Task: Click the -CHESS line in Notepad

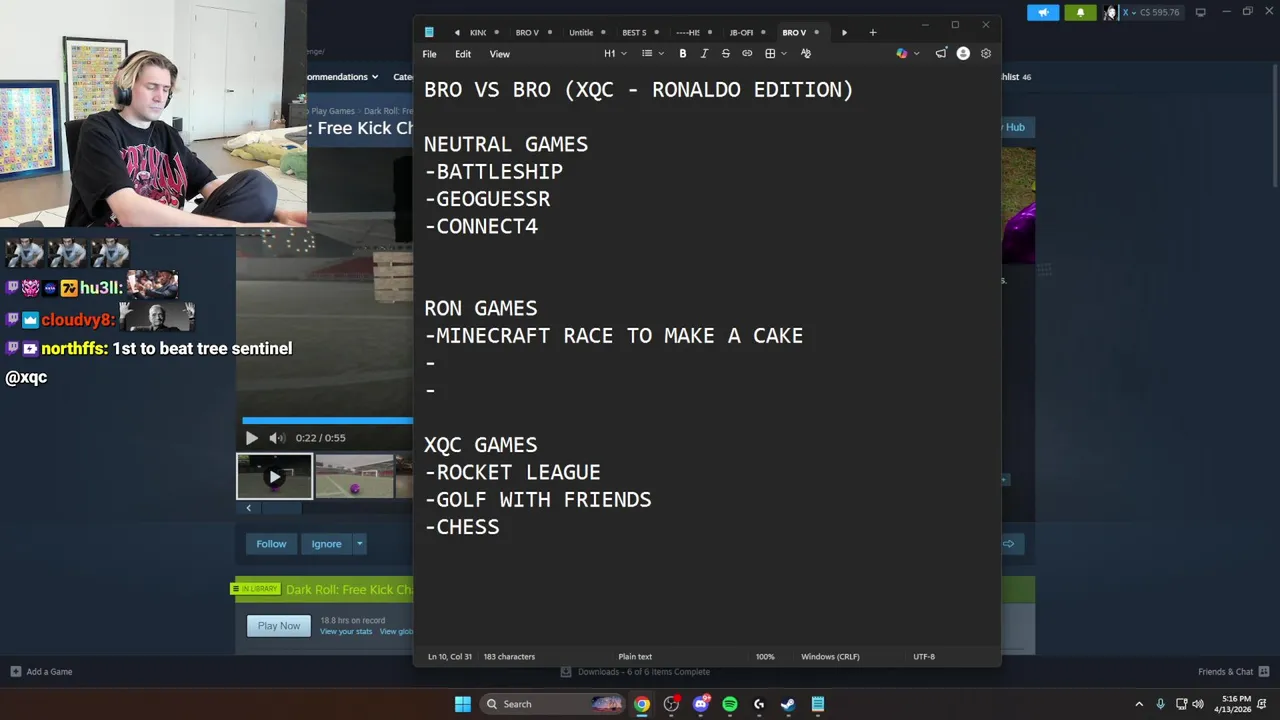Action: point(462,527)
